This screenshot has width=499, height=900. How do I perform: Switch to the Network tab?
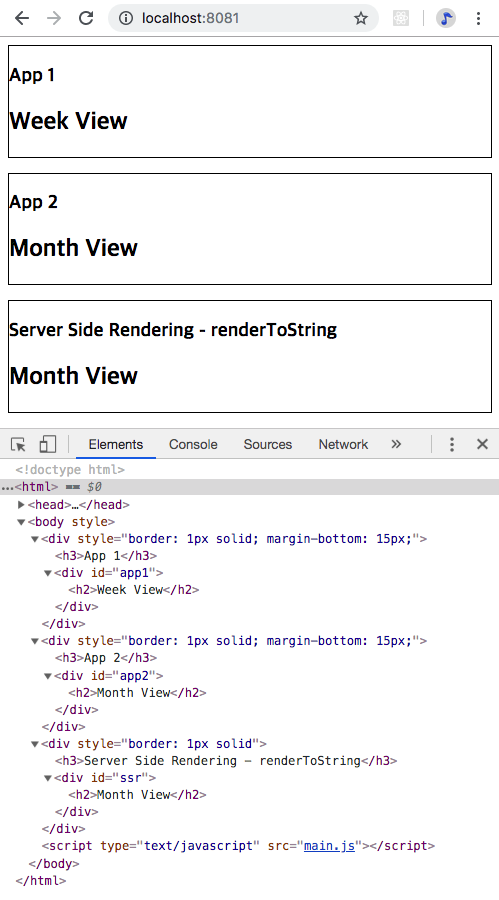coord(343,444)
